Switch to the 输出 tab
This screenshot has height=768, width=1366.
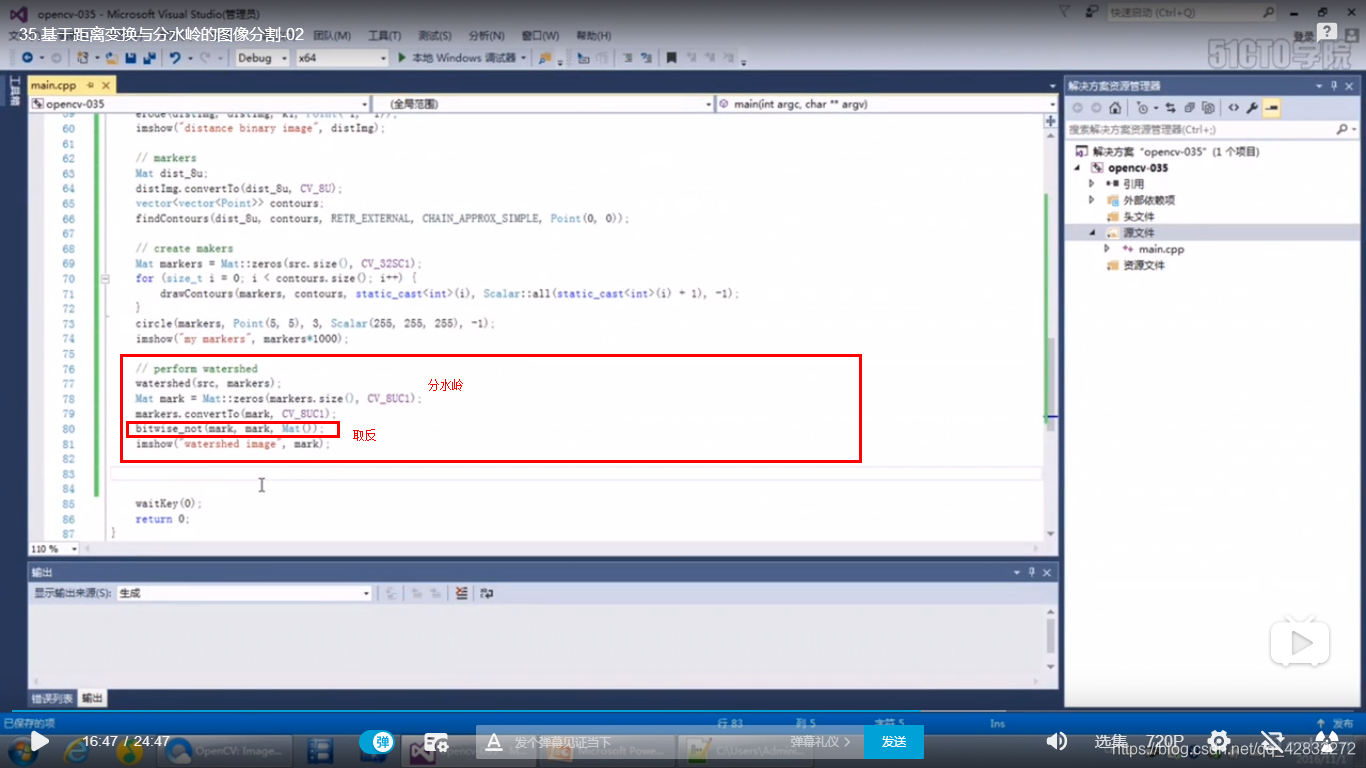click(92, 698)
